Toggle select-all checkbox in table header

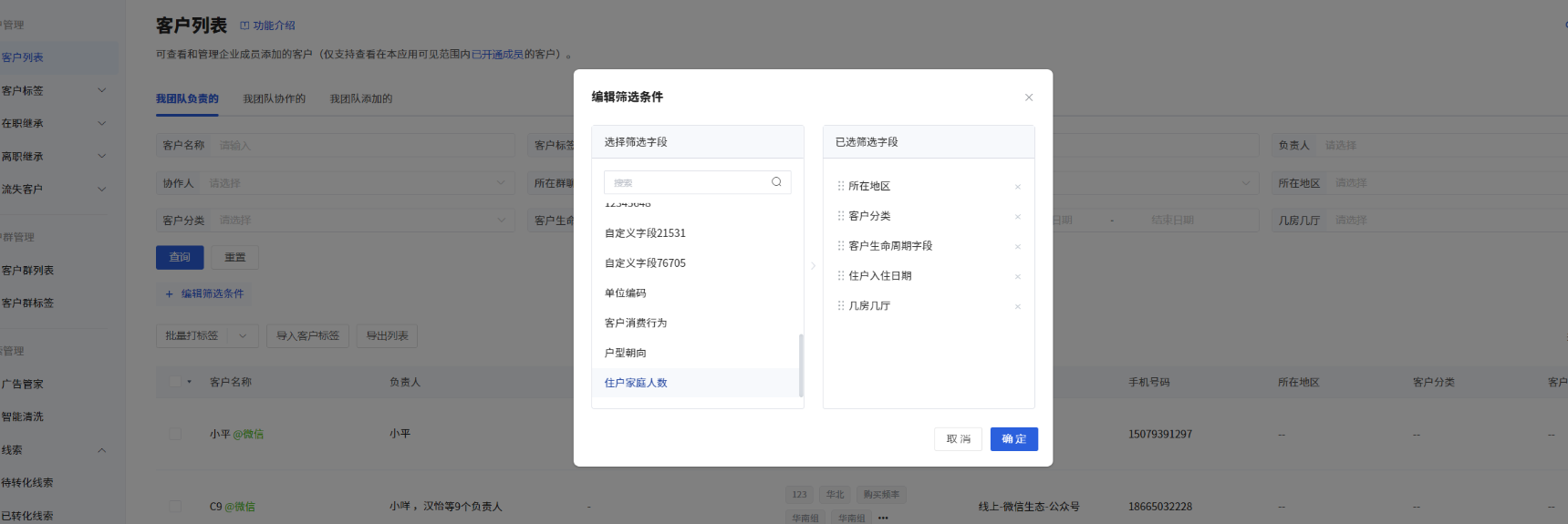(x=175, y=383)
